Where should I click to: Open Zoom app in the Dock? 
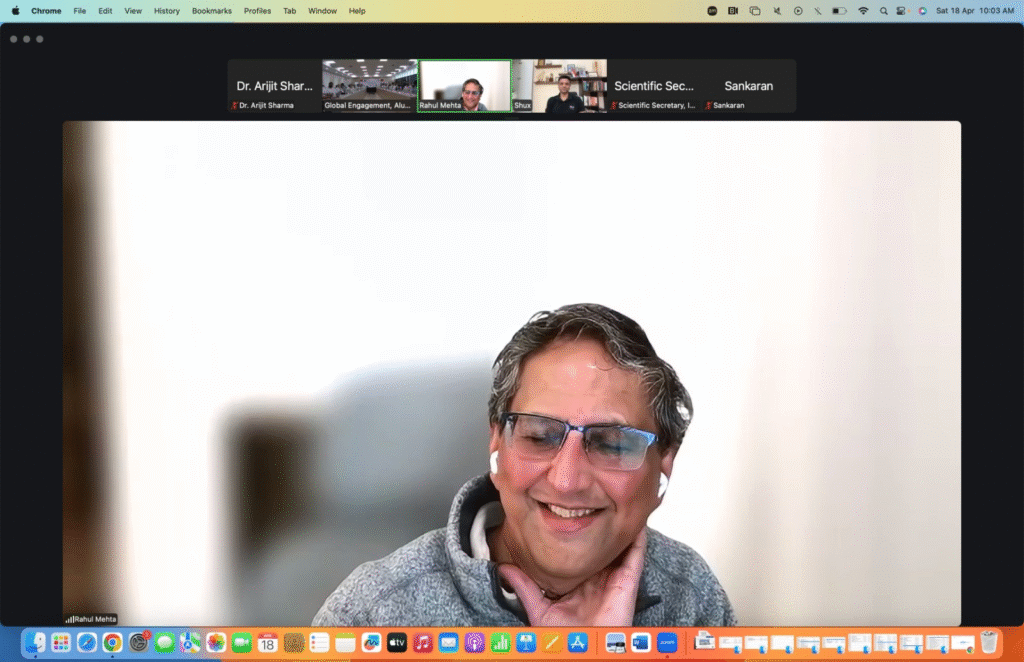(667, 643)
